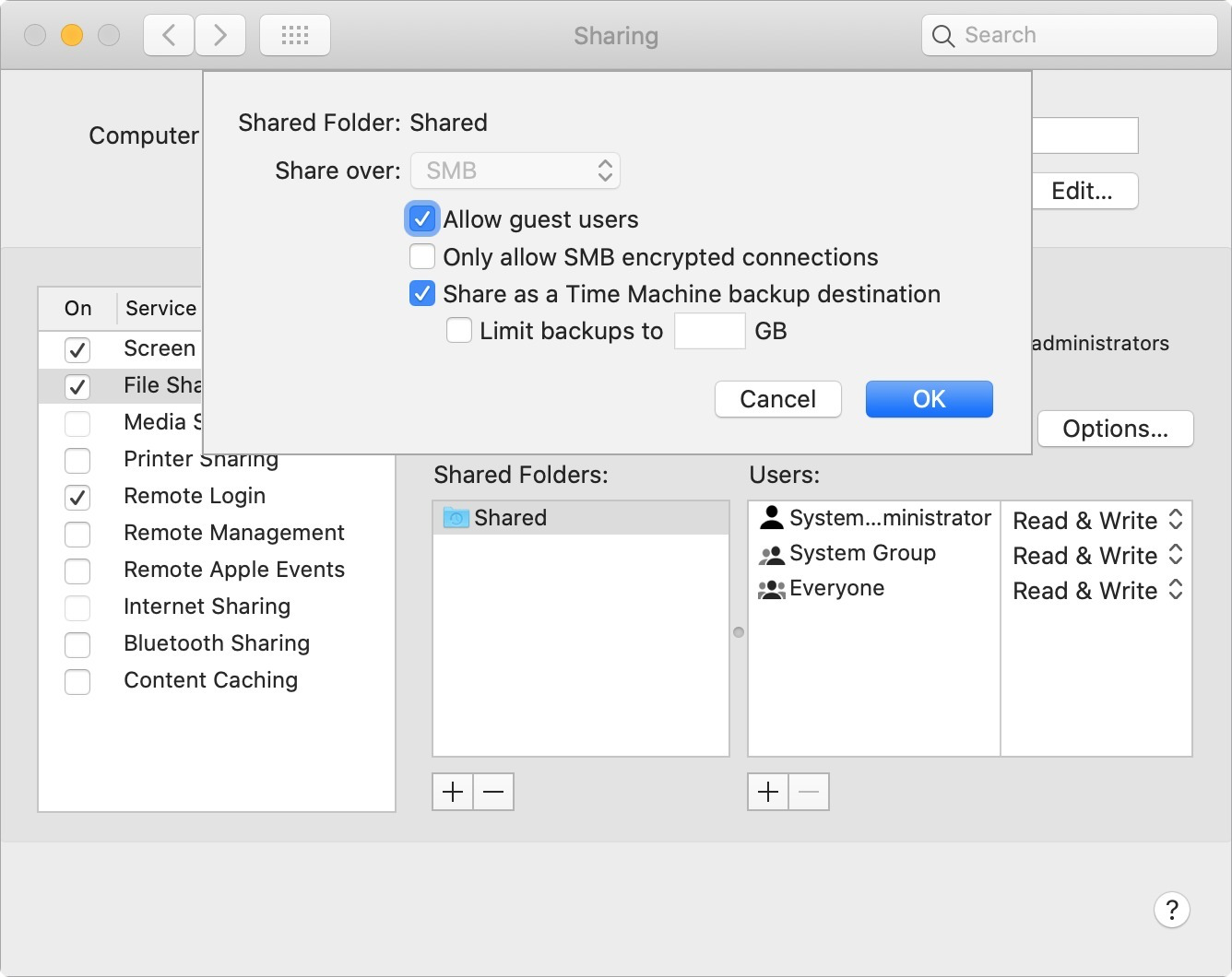1232x977 pixels.
Task: Enable Only allow SMB encrypted connections
Action: [x=422, y=256]
